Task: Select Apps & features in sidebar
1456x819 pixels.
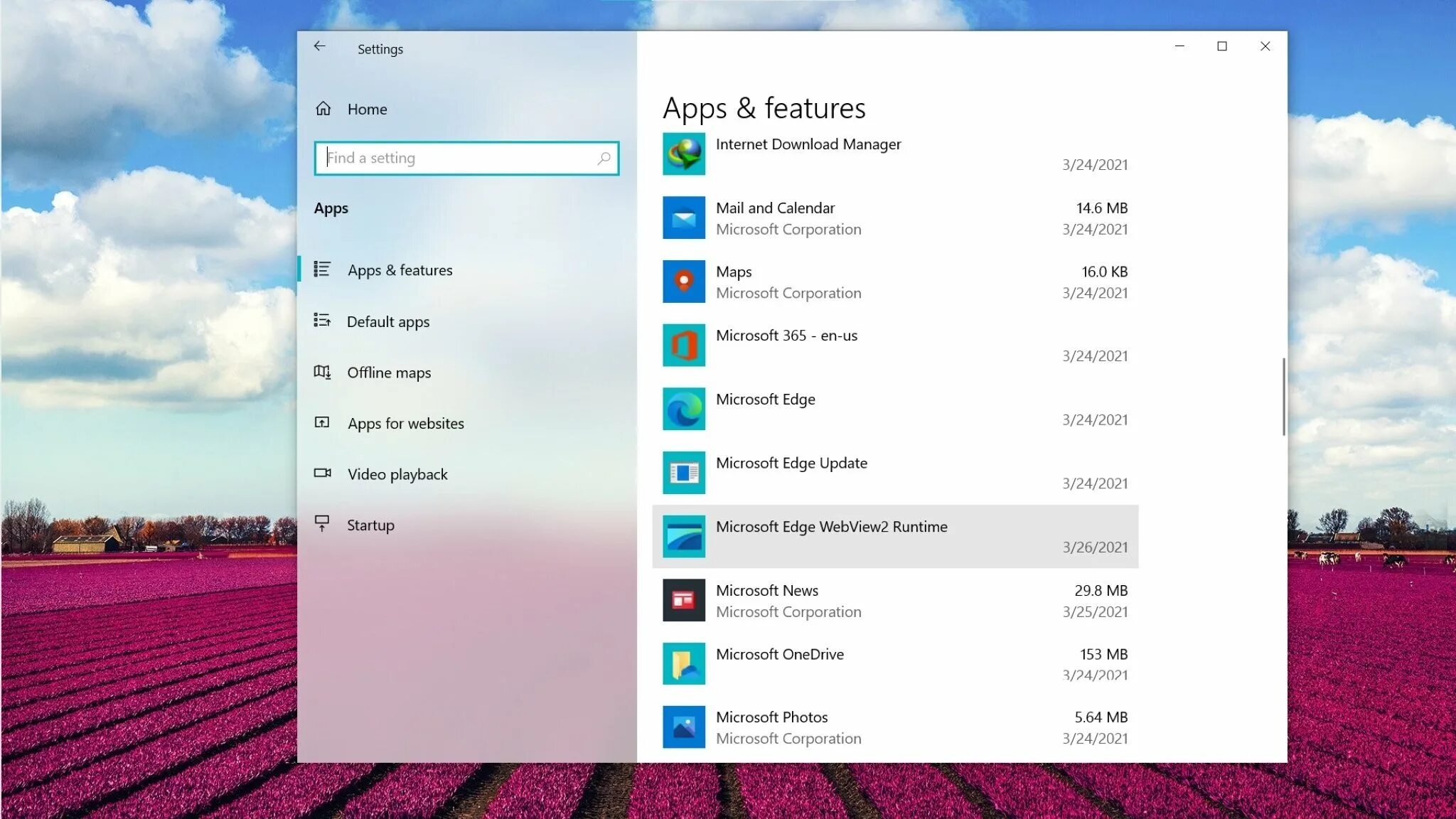Action: [x=400, y=270]
